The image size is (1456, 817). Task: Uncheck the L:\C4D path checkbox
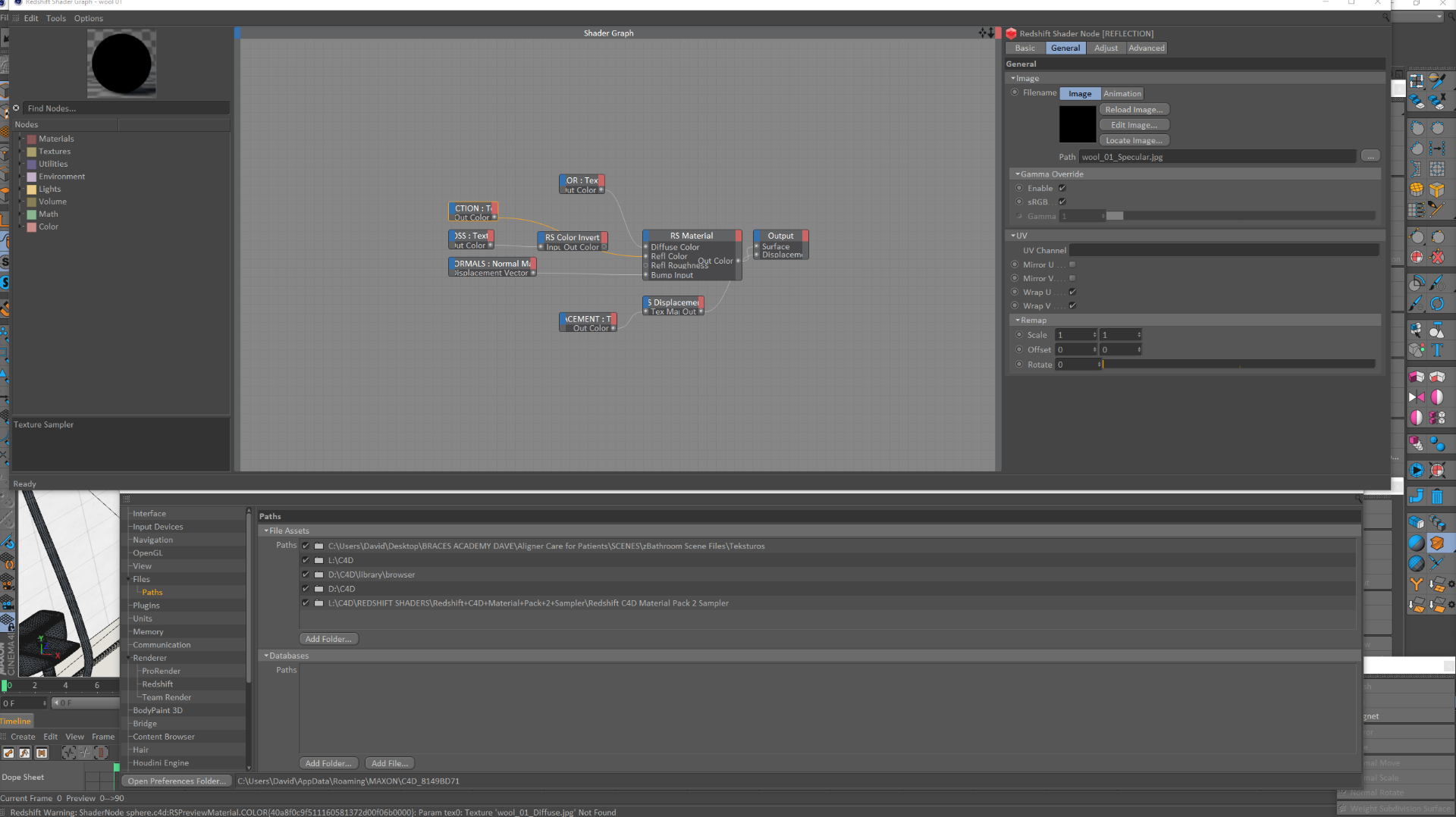tap(306, 560)
